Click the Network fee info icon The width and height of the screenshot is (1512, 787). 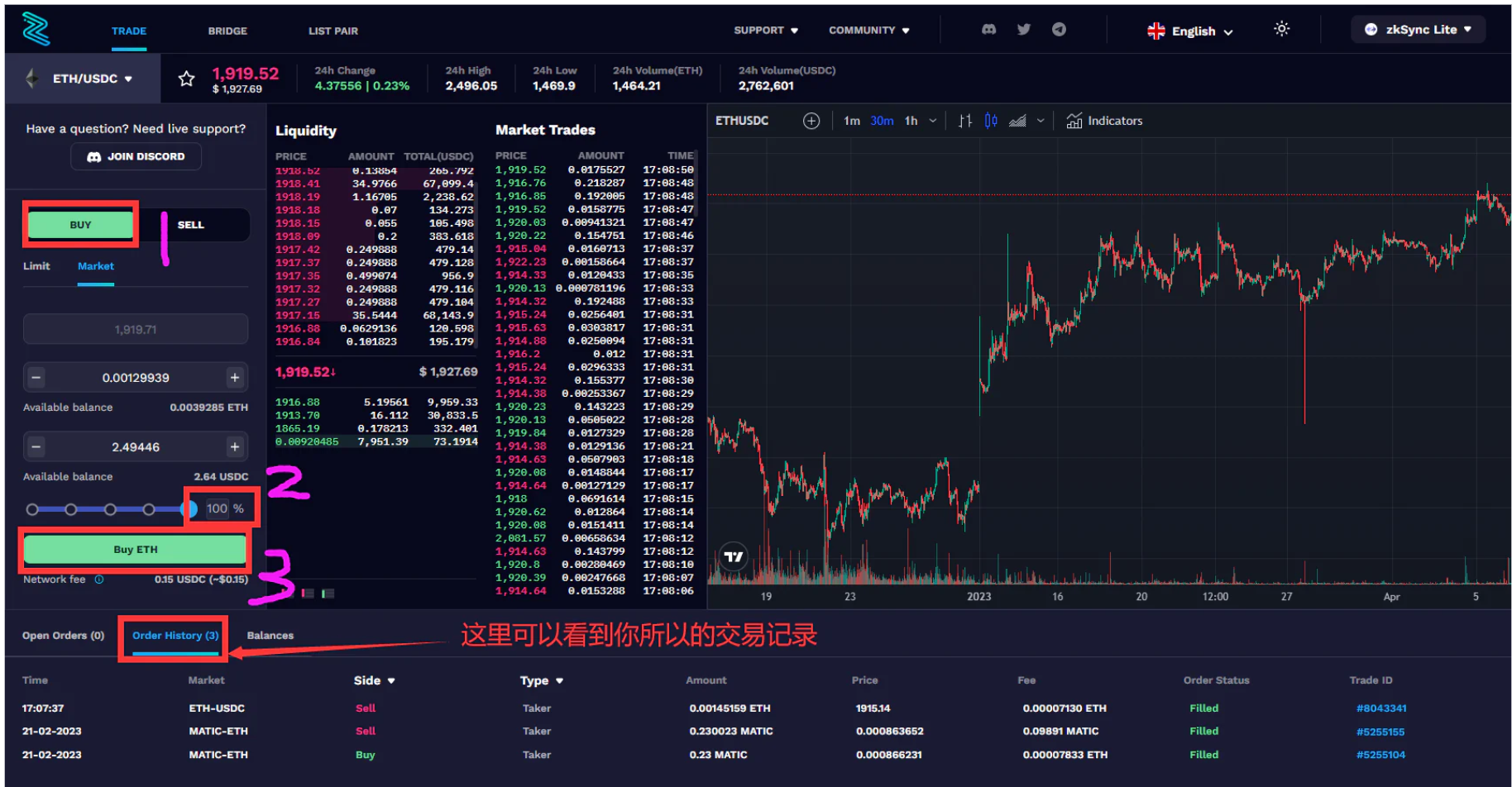pos(99,580)
